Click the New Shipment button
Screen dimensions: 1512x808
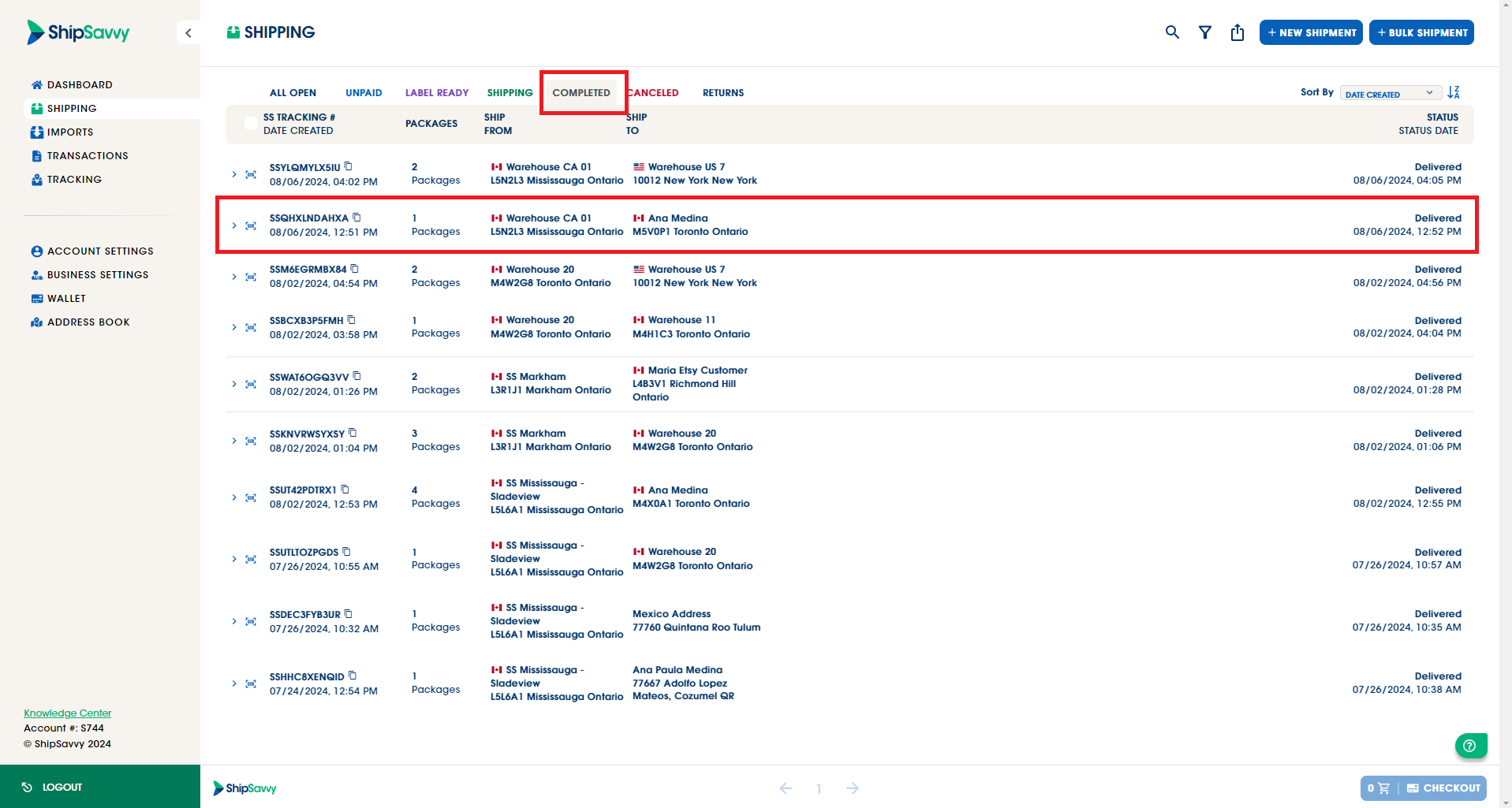point(1311,32)
